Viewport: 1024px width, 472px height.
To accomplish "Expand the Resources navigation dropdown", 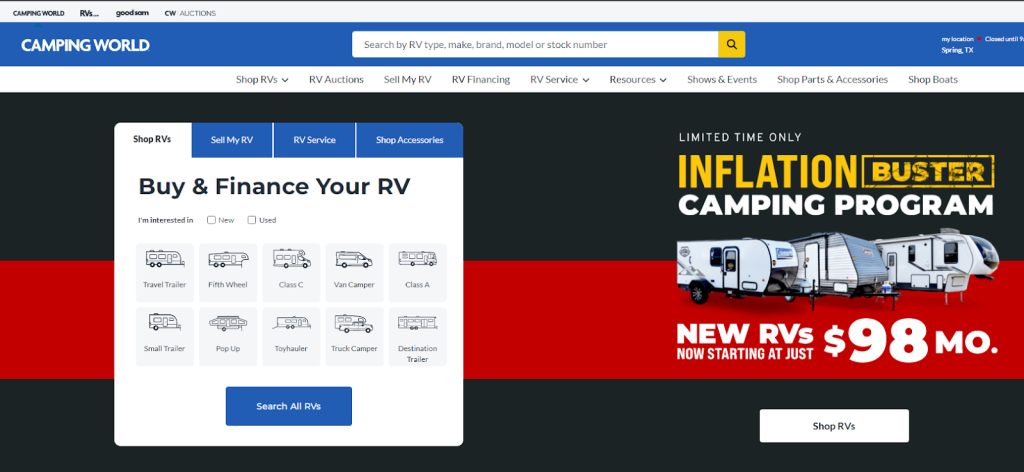I will pyautogui.click(x=638, y=80).
